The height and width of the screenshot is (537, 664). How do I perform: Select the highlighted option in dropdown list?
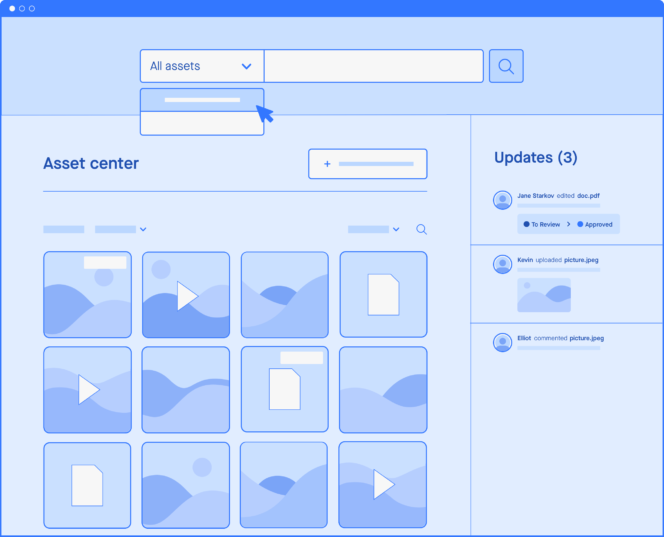[202, 100]
